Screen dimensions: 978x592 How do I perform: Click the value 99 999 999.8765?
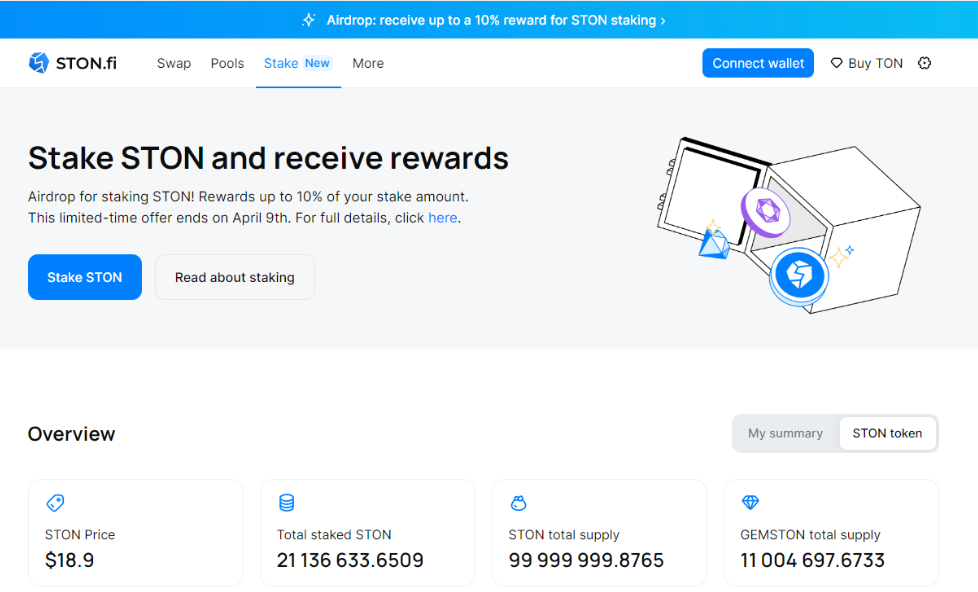(586, 560)
